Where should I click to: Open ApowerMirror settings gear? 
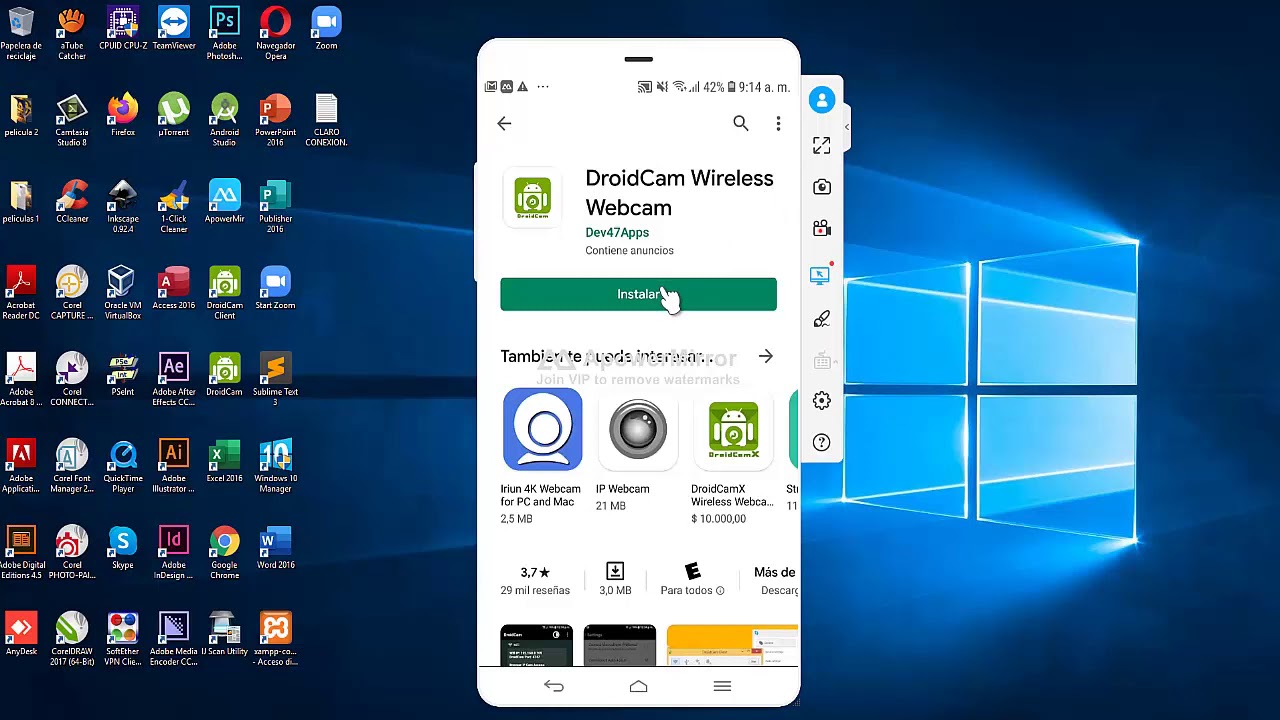(x=822, y=401)
